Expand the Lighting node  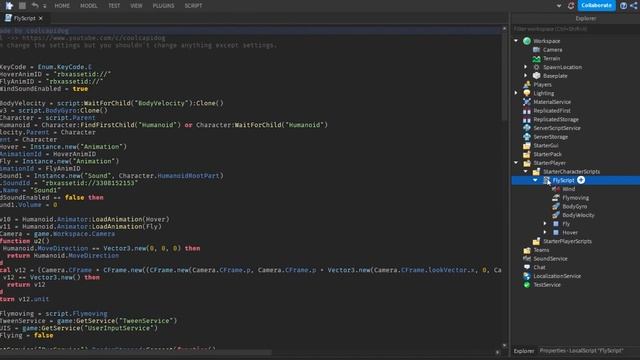(516, 93)
